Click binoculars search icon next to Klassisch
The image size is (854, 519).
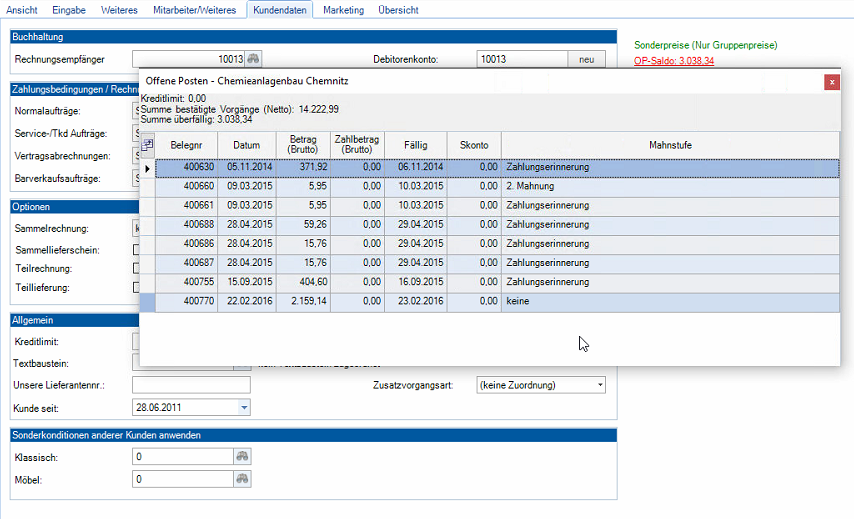(x=242, y=456)
